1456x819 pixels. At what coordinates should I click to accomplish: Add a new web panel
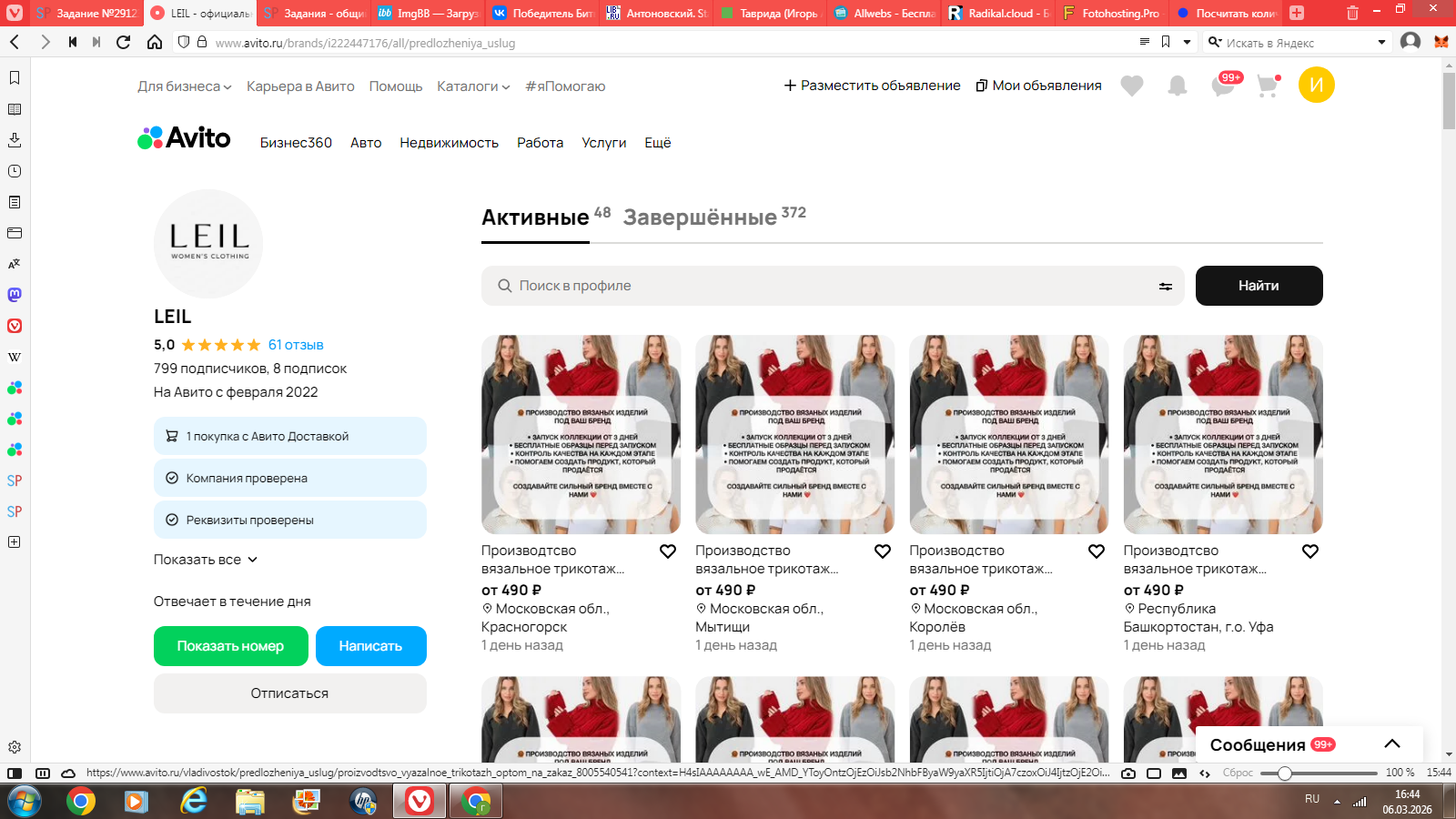tap(15, 542)
